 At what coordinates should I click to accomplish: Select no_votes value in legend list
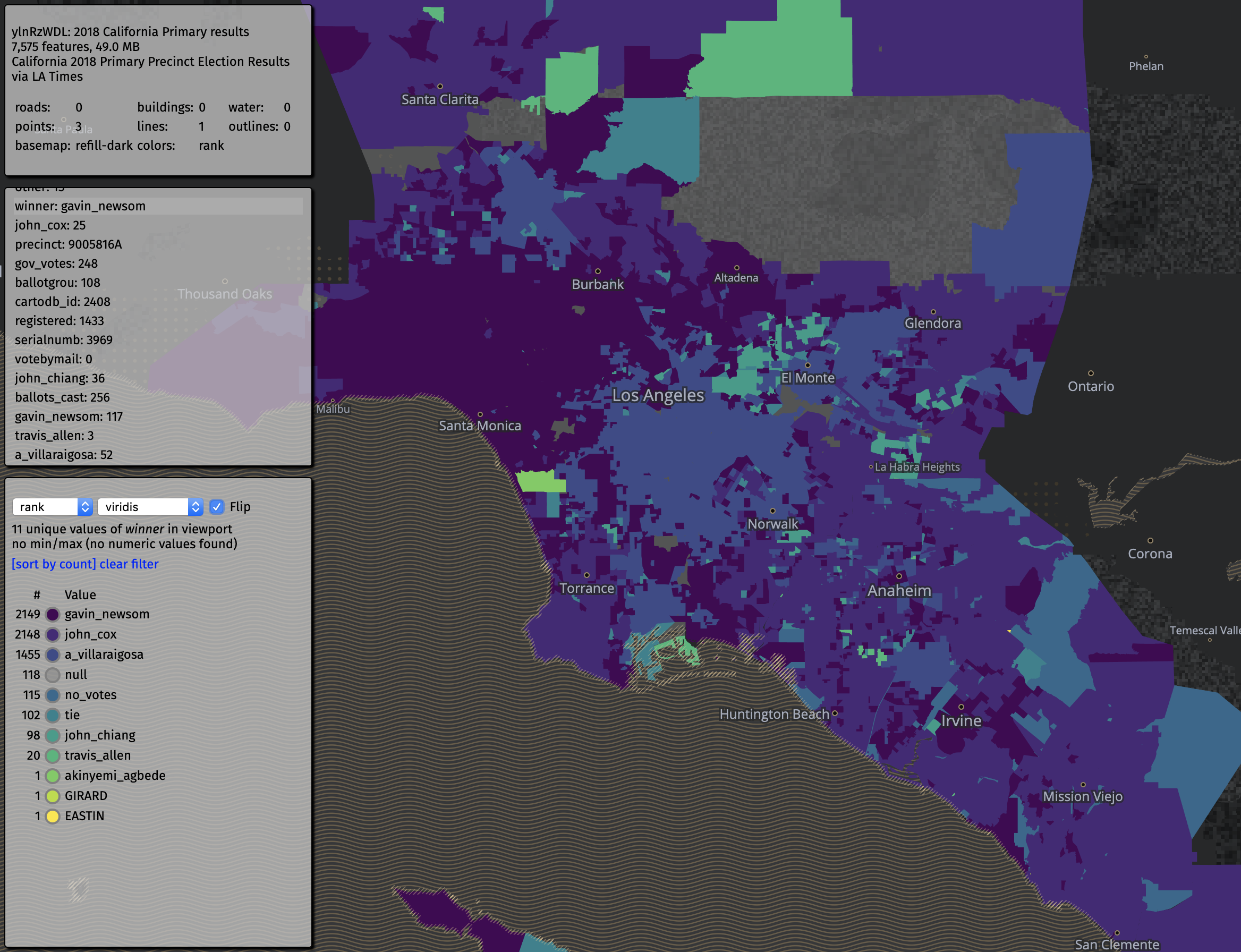[x=91, y=695]
